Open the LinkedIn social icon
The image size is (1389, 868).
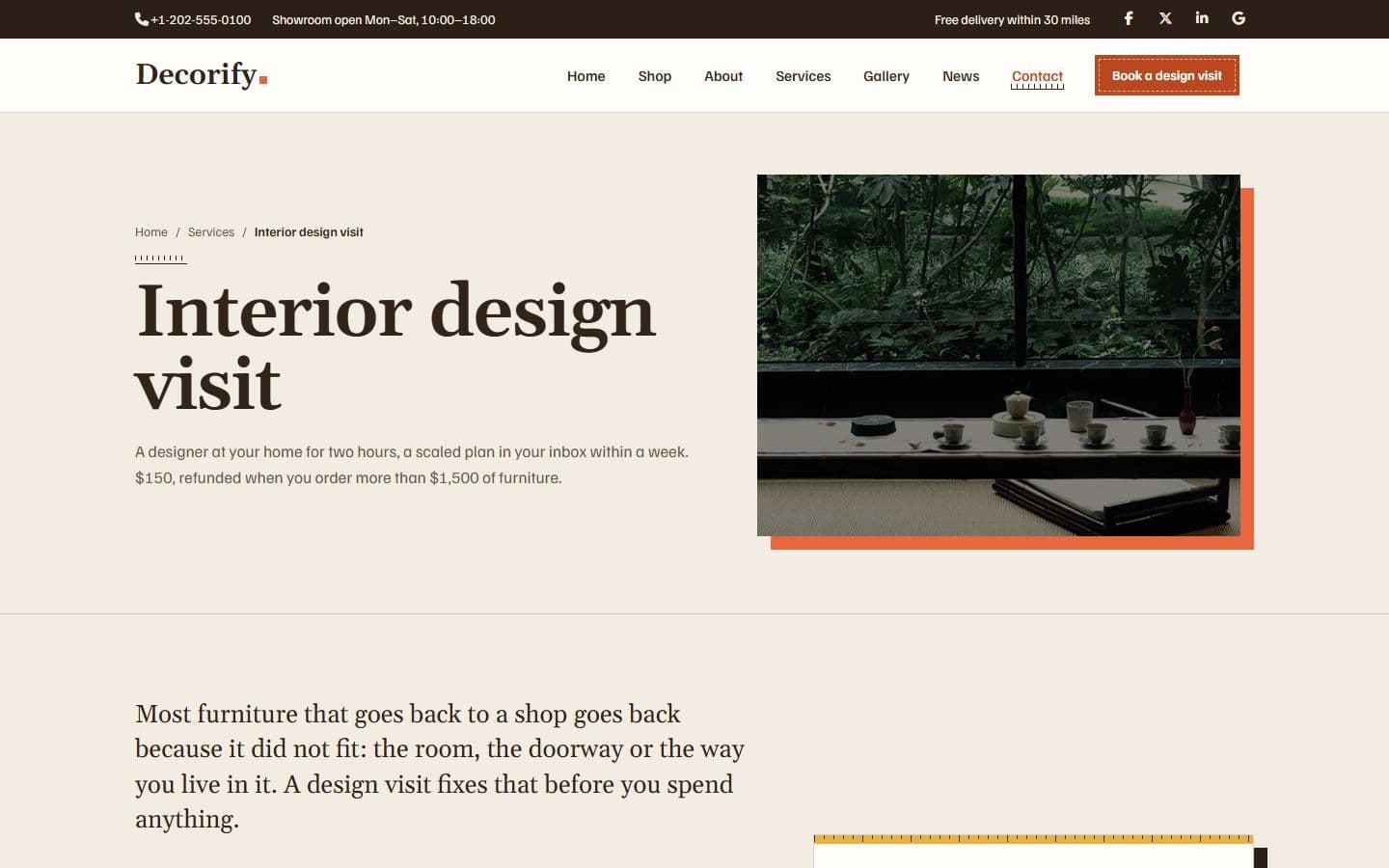point(1202,18)
